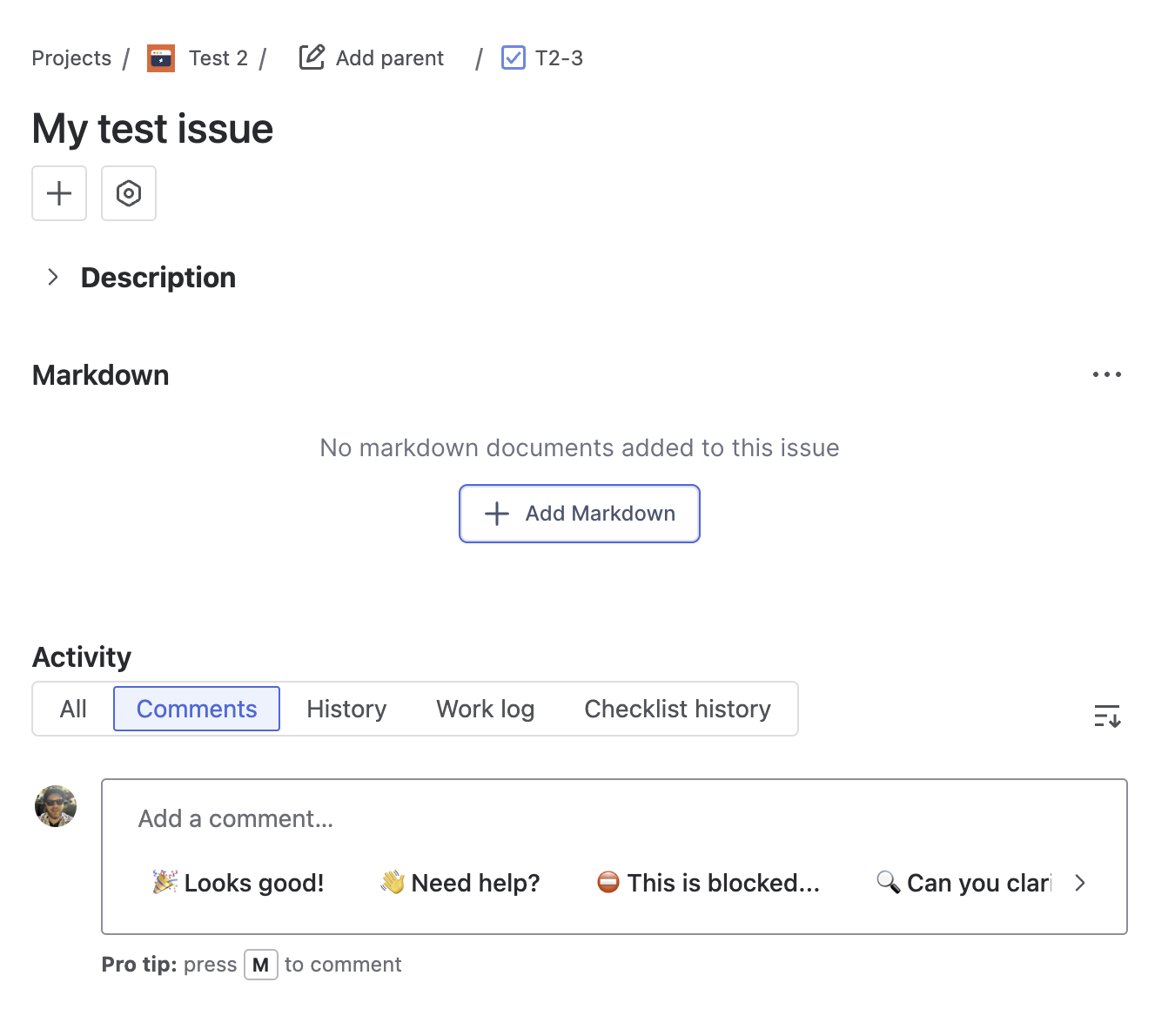Click the Test 2 project avatar icon
Image resolution: width=1175 pixels, height=1036 pixels.
point(161,58)
